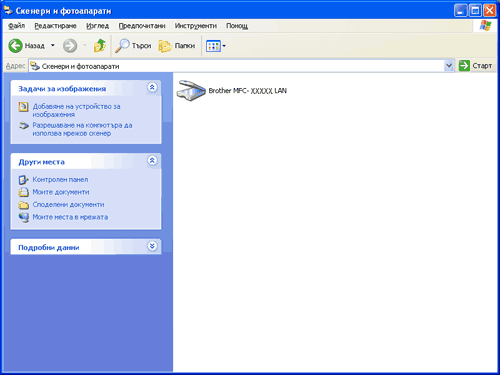Open the Помощ menu
The image size is (500, 375).
[237, 26]
